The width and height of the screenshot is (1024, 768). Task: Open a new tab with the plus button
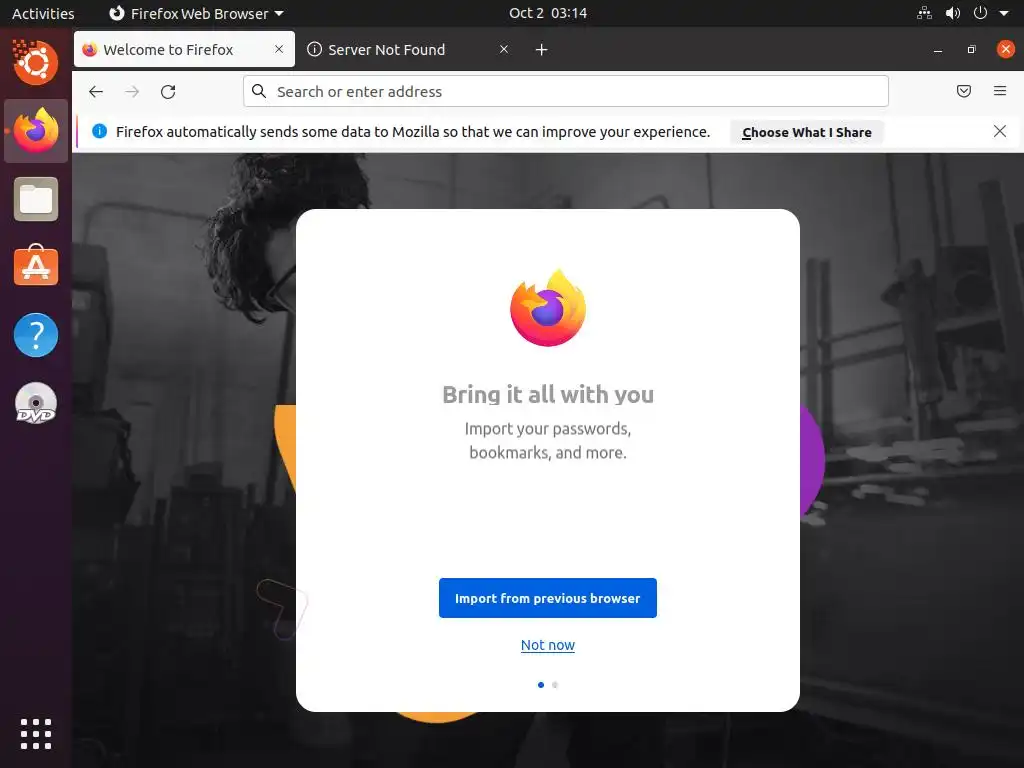click(x=541, y=50)
